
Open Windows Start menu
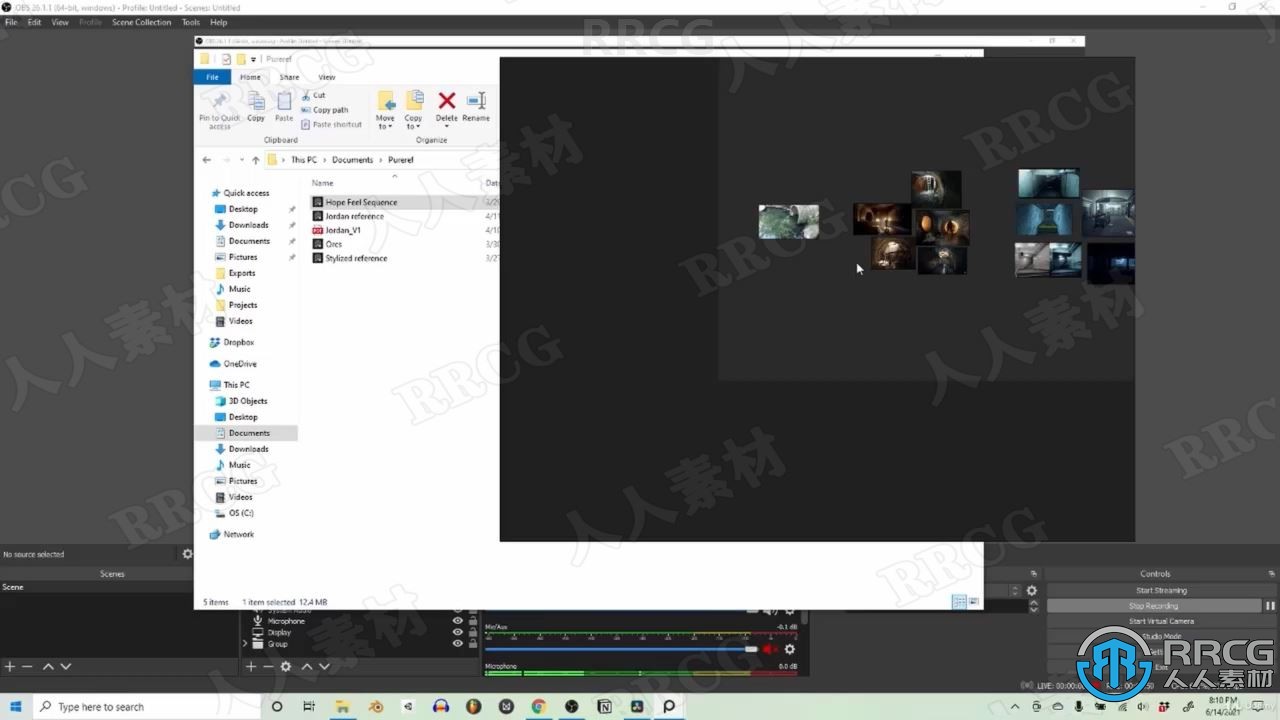[x=16, y=706]
